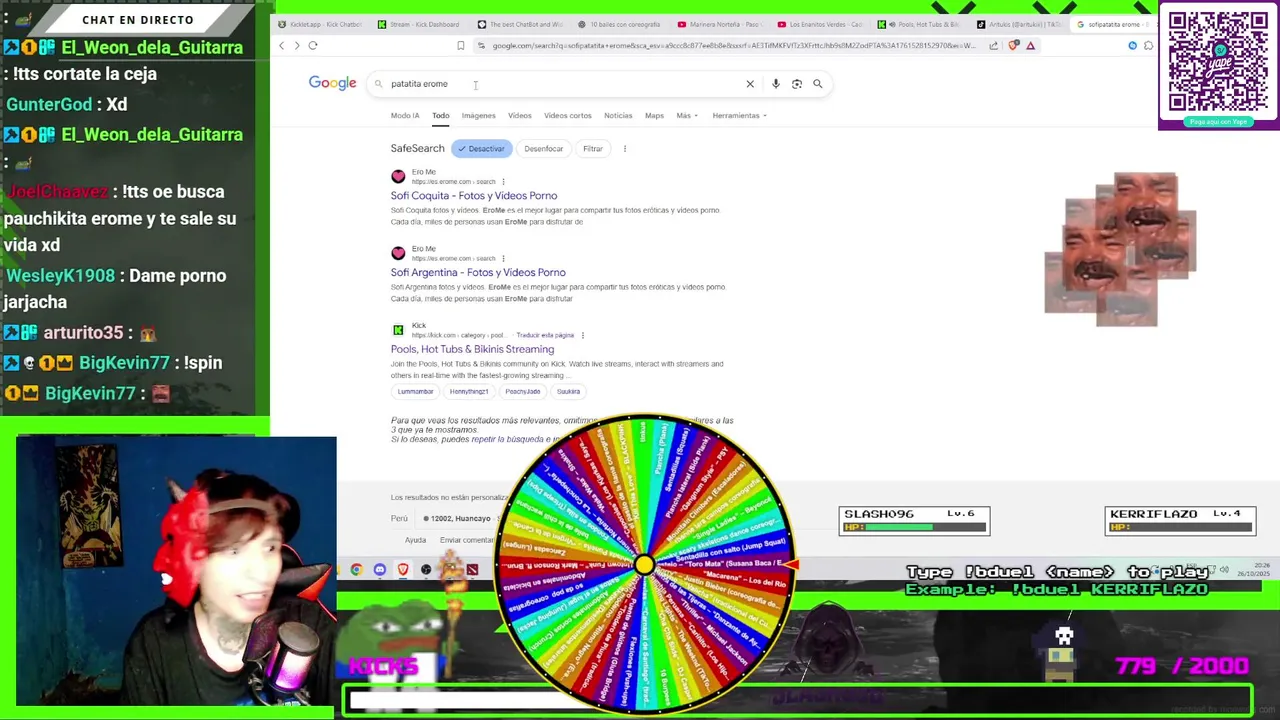Go back using the browser back arrow
The height and width of the screenshot is (720, 1280).
(282, 45)
